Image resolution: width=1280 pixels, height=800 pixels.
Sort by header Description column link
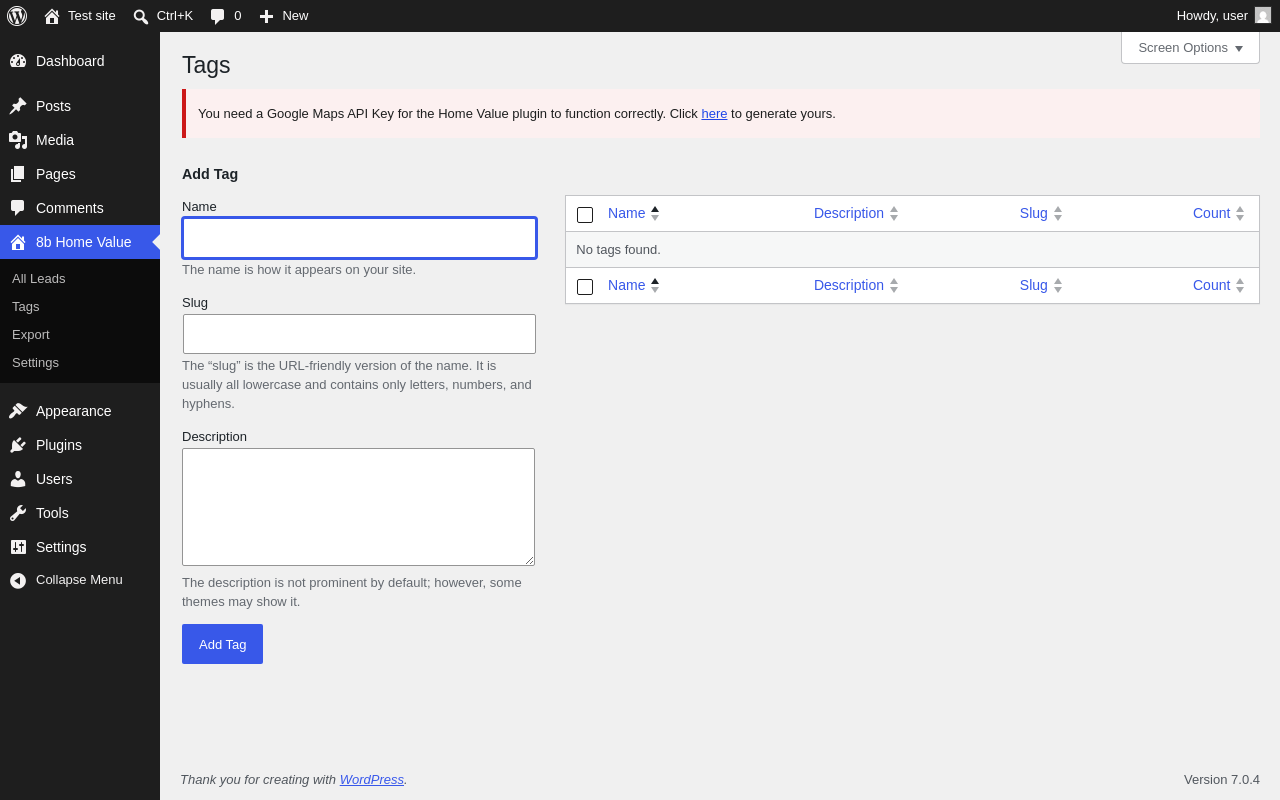849,213
